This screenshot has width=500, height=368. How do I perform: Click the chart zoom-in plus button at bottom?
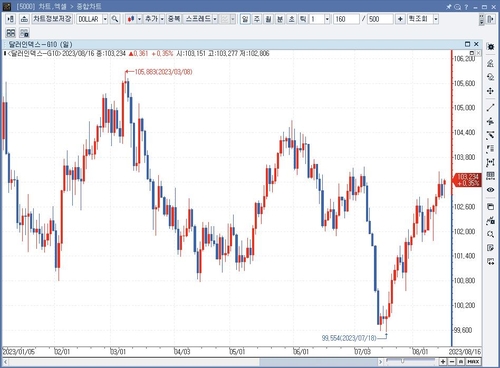(443, 362)
